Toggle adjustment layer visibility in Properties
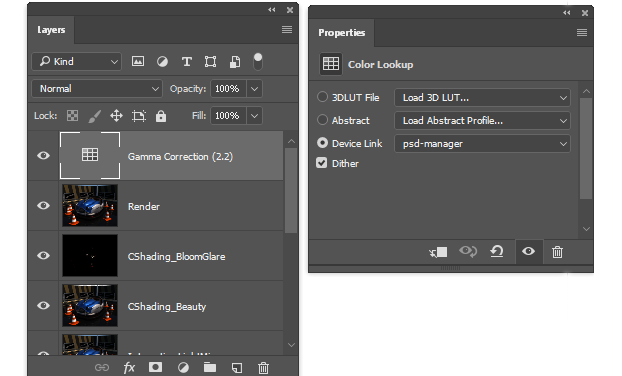 (x=528, y=251)
